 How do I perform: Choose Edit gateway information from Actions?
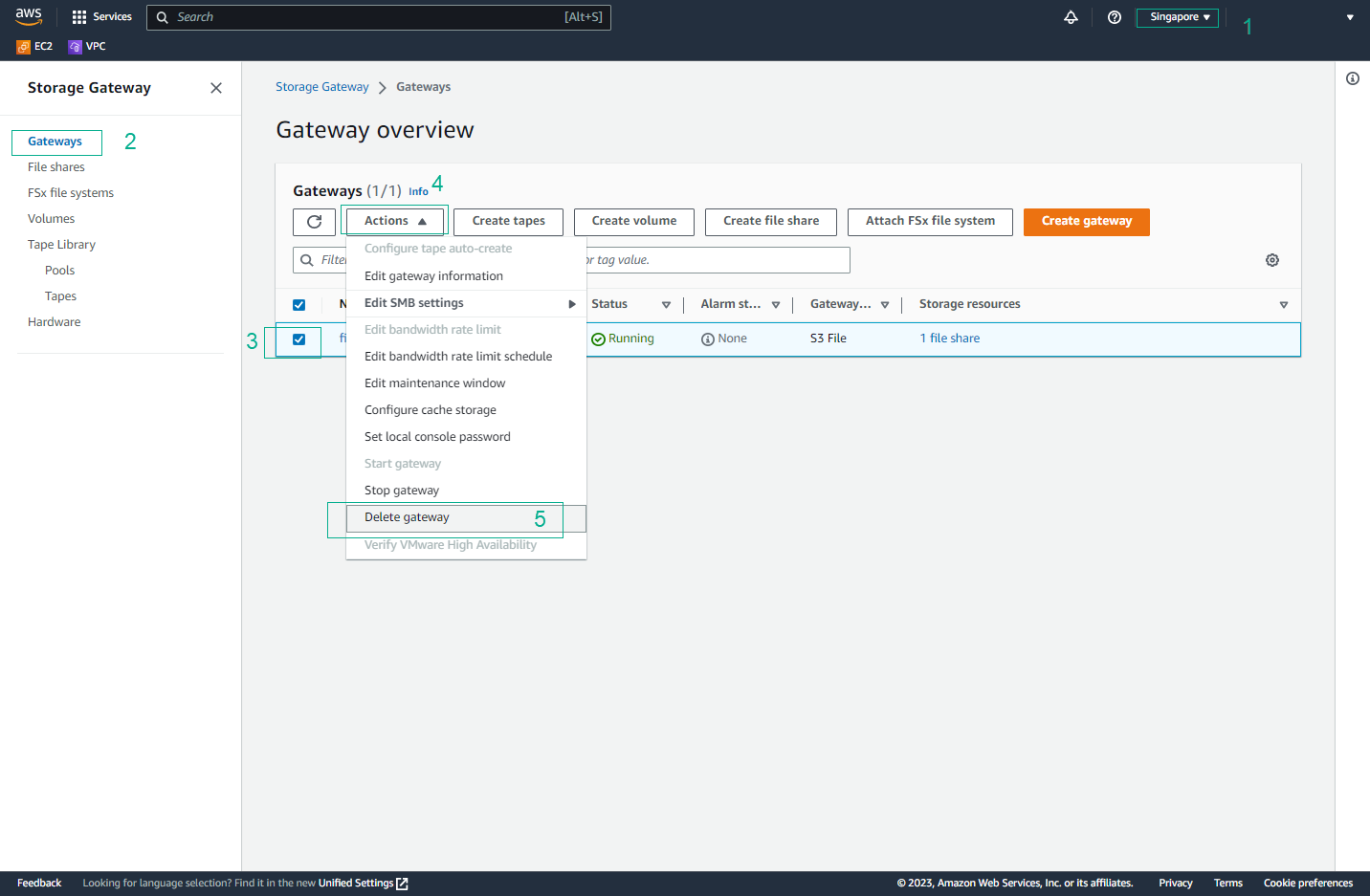466,276
